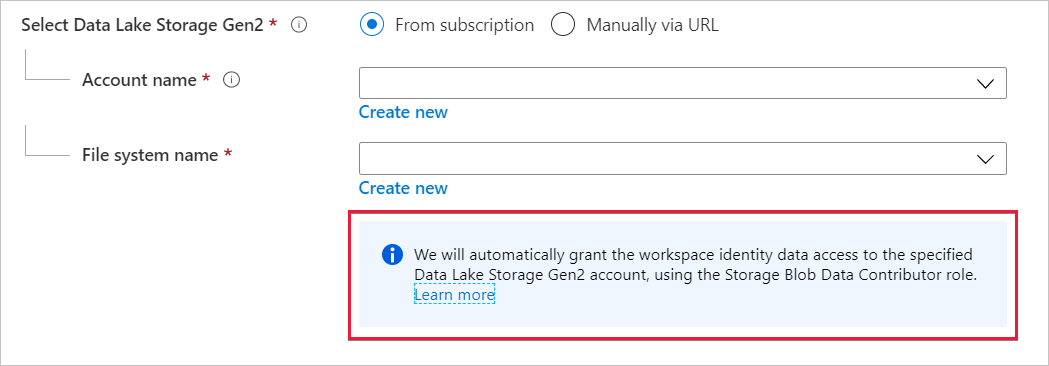Click the blue info icon in notification banner
This screenshot has width=1049, height=366.
coord(393,255)
